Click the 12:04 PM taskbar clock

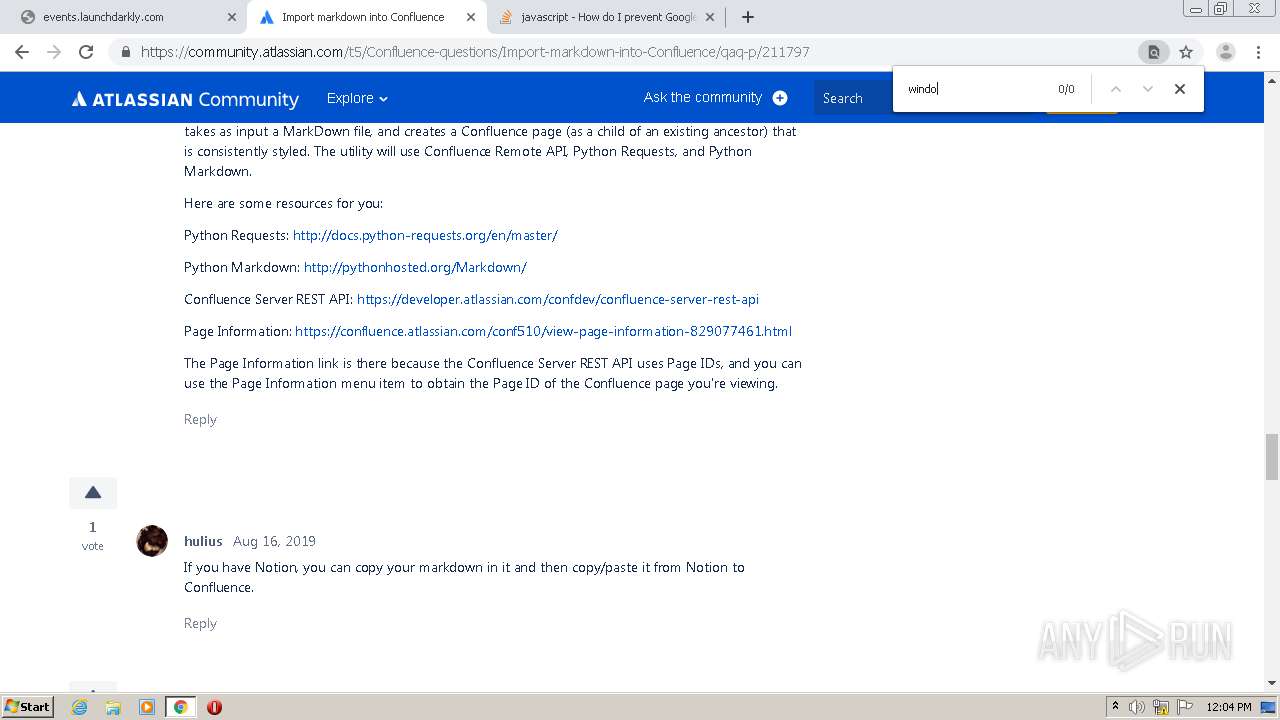tap(1229, 707)
